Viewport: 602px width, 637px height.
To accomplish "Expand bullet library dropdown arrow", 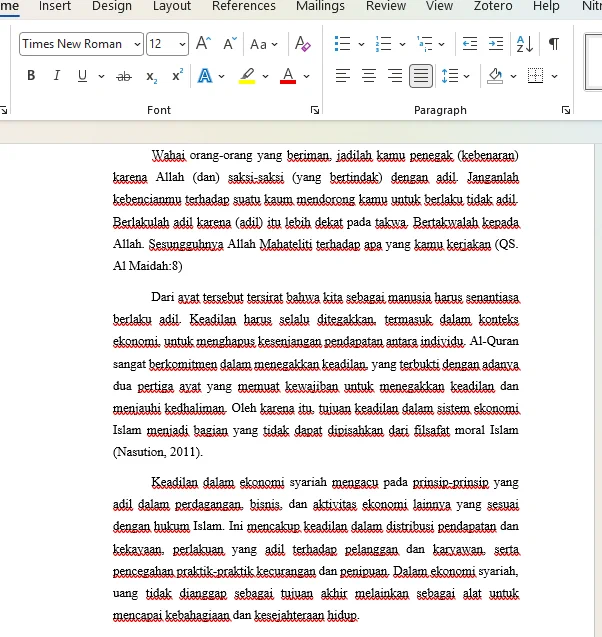I will click(x=361, y=44).
